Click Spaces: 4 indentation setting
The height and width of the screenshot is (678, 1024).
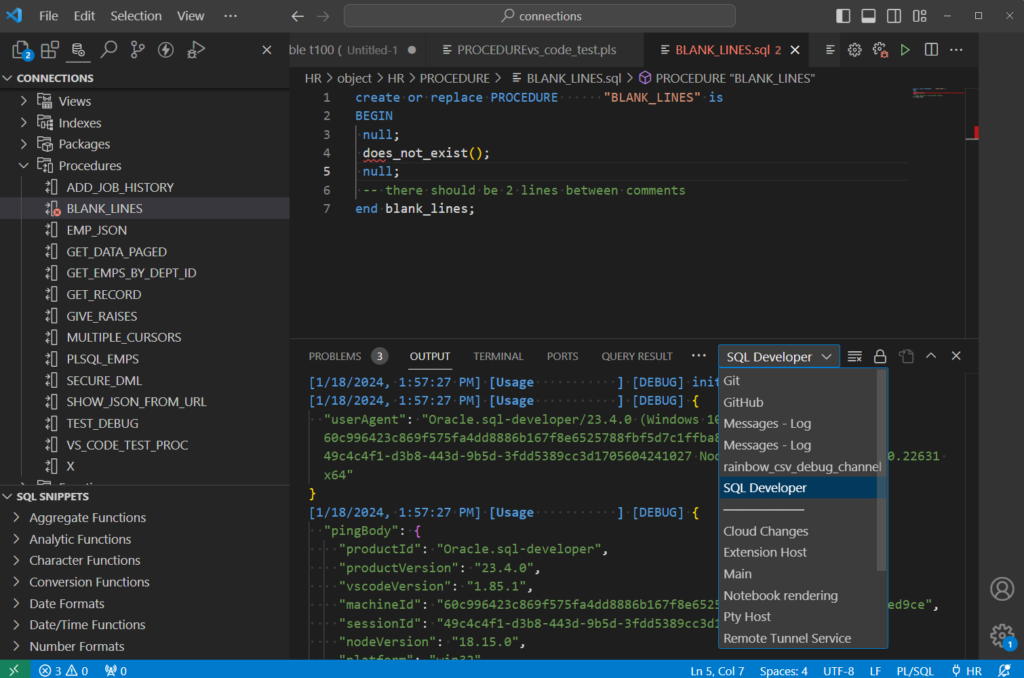click(x=783, y=671)
